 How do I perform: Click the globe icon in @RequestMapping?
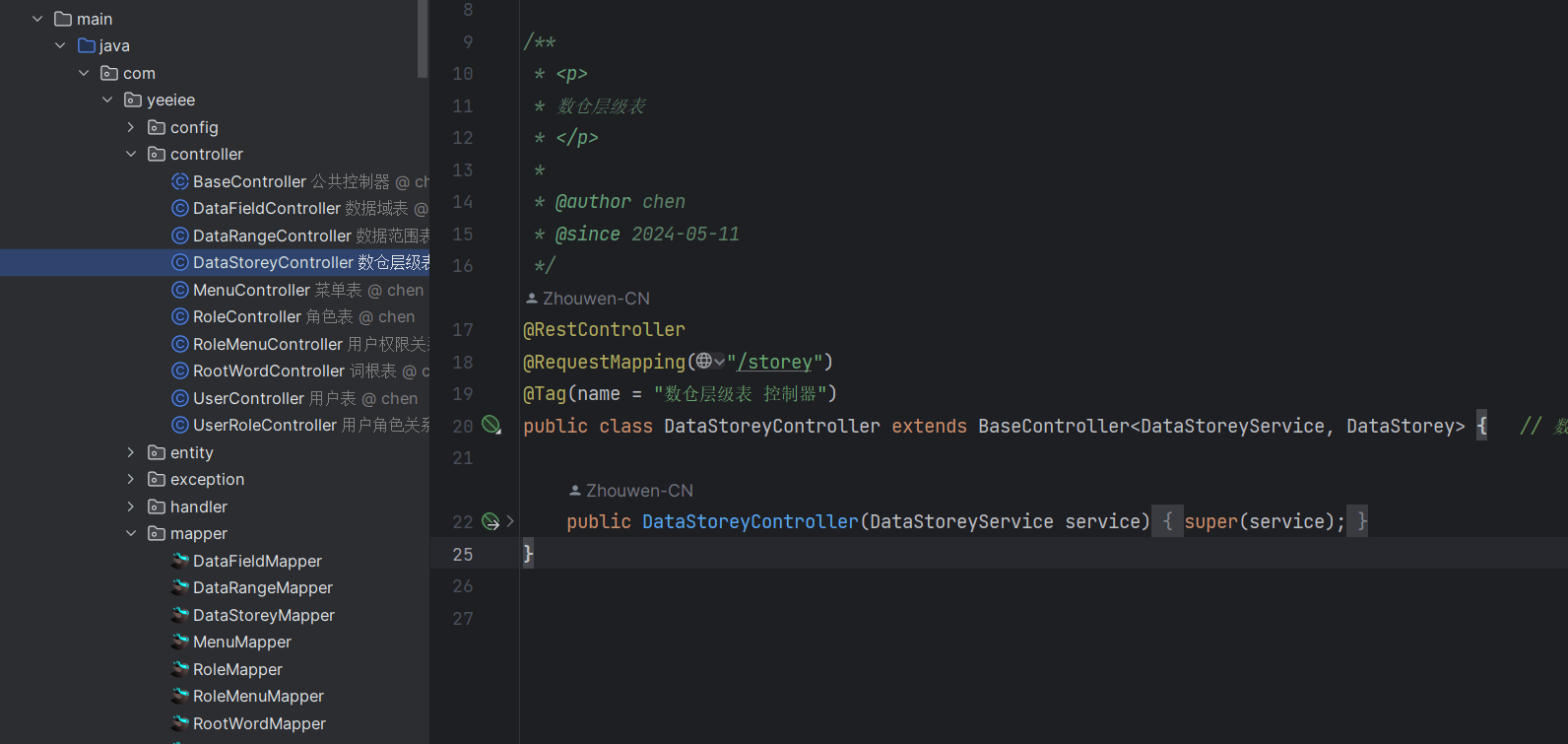pyautogui.click(x=704, y=362)
